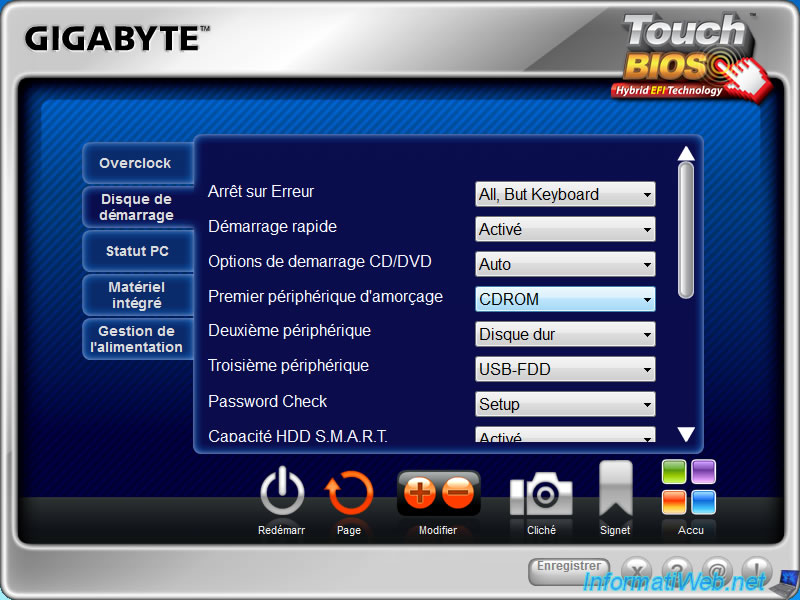Click the round X button
This screenshot has height=600, width=800.
[x=637, y=570]
